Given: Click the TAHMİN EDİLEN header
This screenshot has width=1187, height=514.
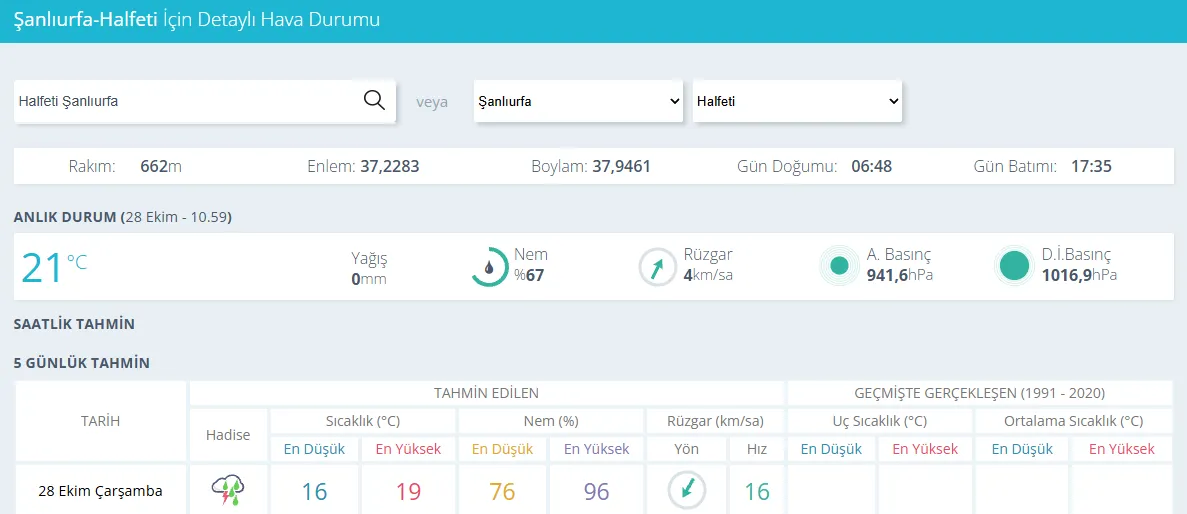Looking at the screenshot, I should pos(486,393).
